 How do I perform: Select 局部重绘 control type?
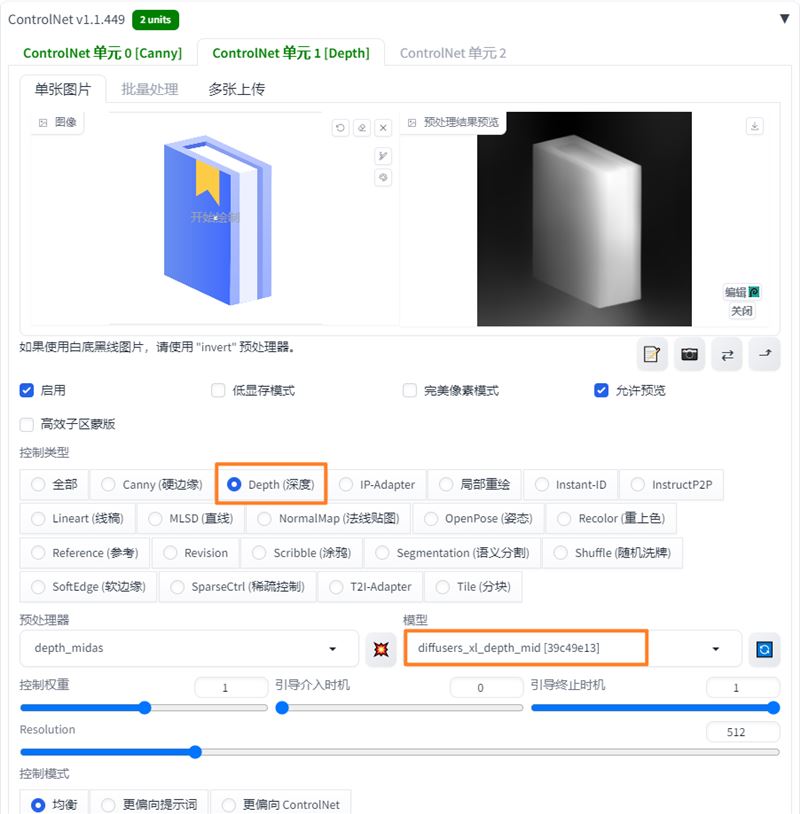click(474, 484)
